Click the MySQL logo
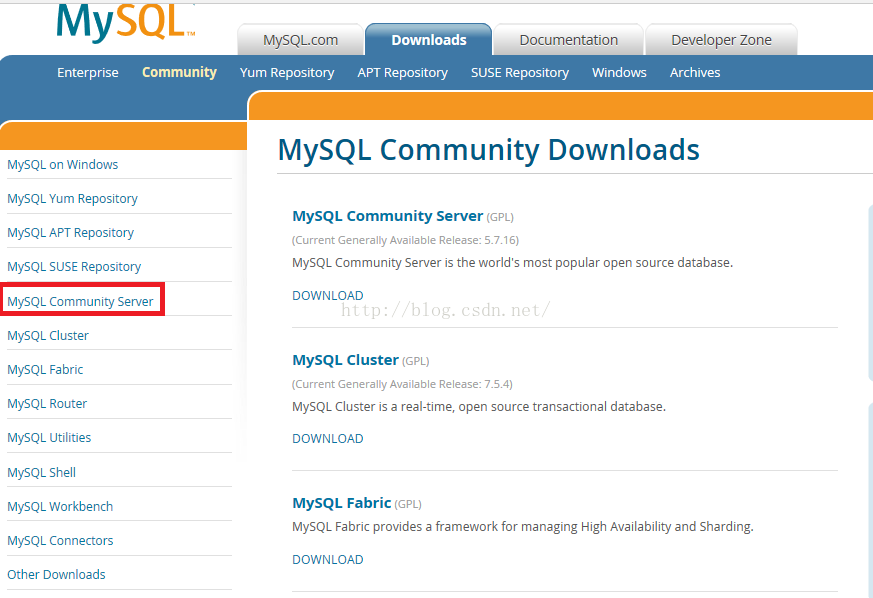This screenshot has height=598, width=873. 126,23
